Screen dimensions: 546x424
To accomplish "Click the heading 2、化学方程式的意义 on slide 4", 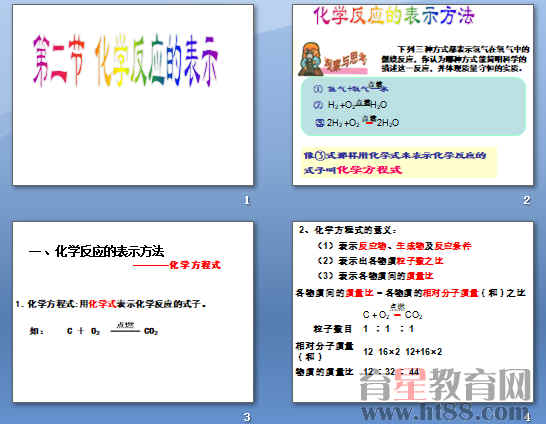I will (348, 230).
